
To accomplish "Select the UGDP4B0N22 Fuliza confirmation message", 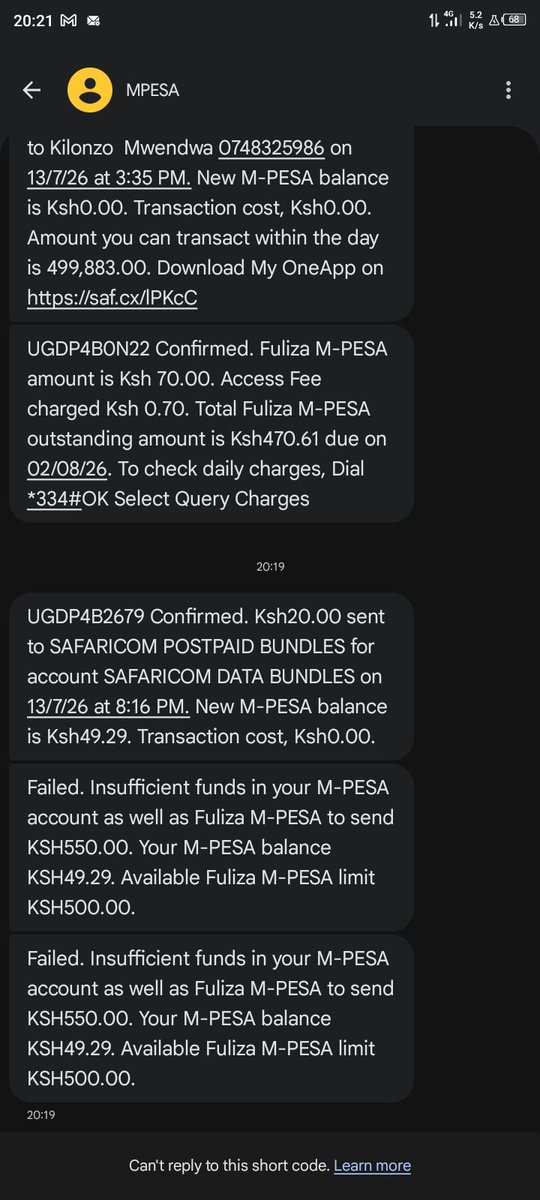I will 211,423.
